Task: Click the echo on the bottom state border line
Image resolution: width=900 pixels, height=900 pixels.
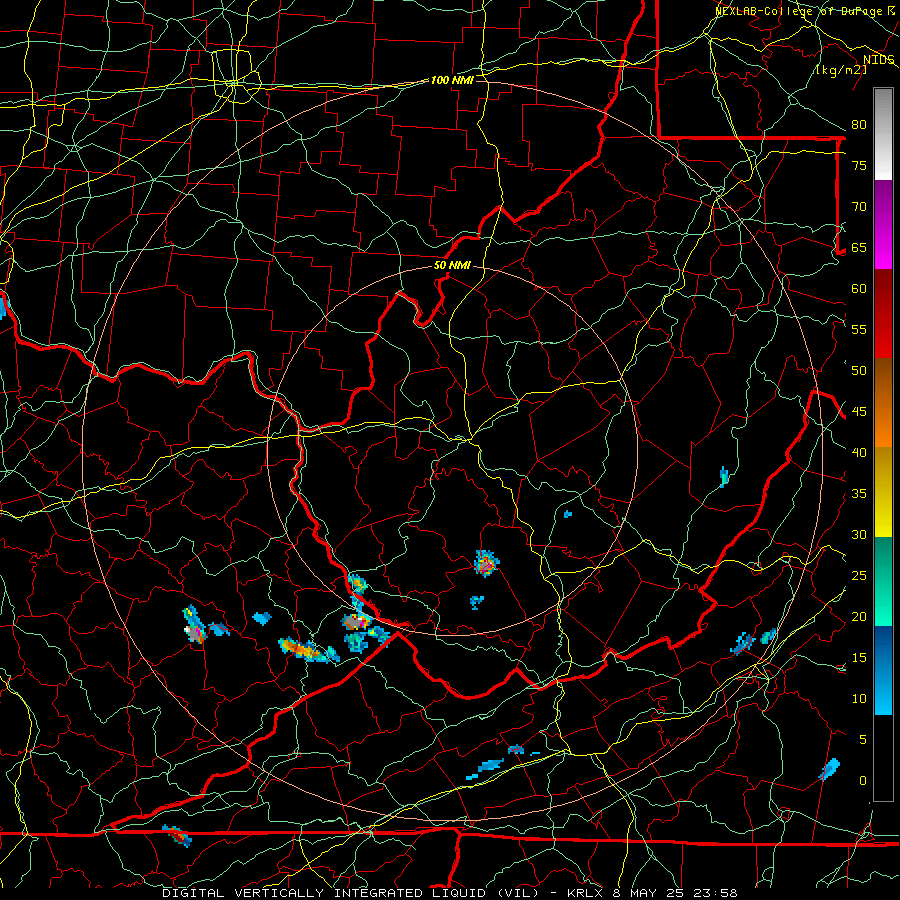Action: [x=177, y=836]
